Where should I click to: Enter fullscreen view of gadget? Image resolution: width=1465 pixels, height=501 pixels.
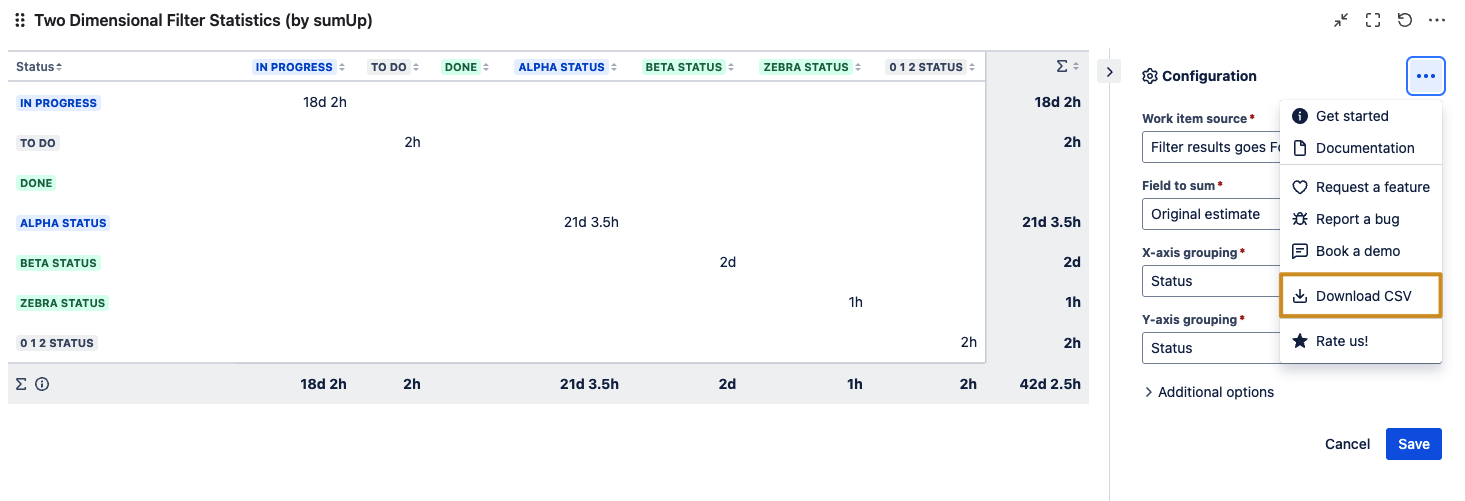coord(1373,20)
